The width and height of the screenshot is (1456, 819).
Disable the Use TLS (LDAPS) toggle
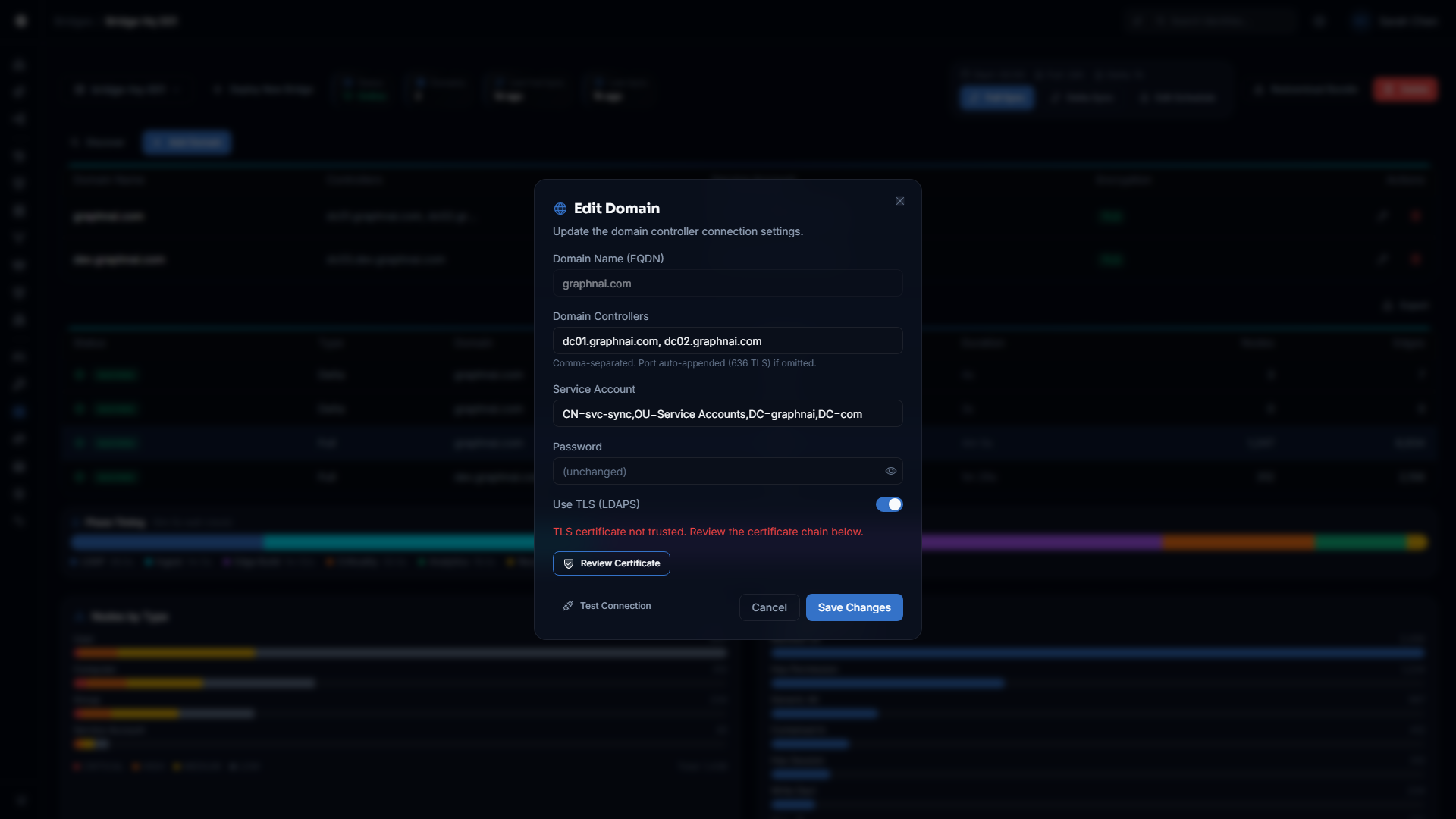tap(889, 504)
